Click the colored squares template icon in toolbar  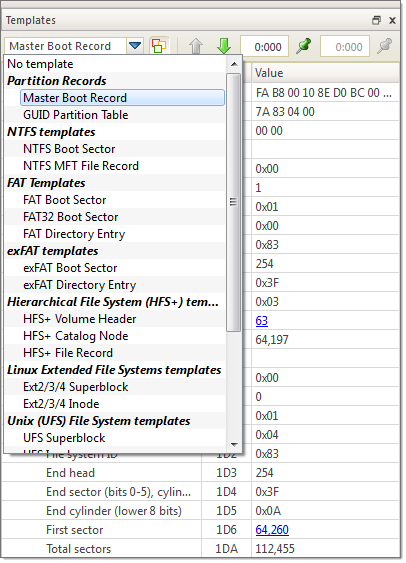click(x=159, y=46)
